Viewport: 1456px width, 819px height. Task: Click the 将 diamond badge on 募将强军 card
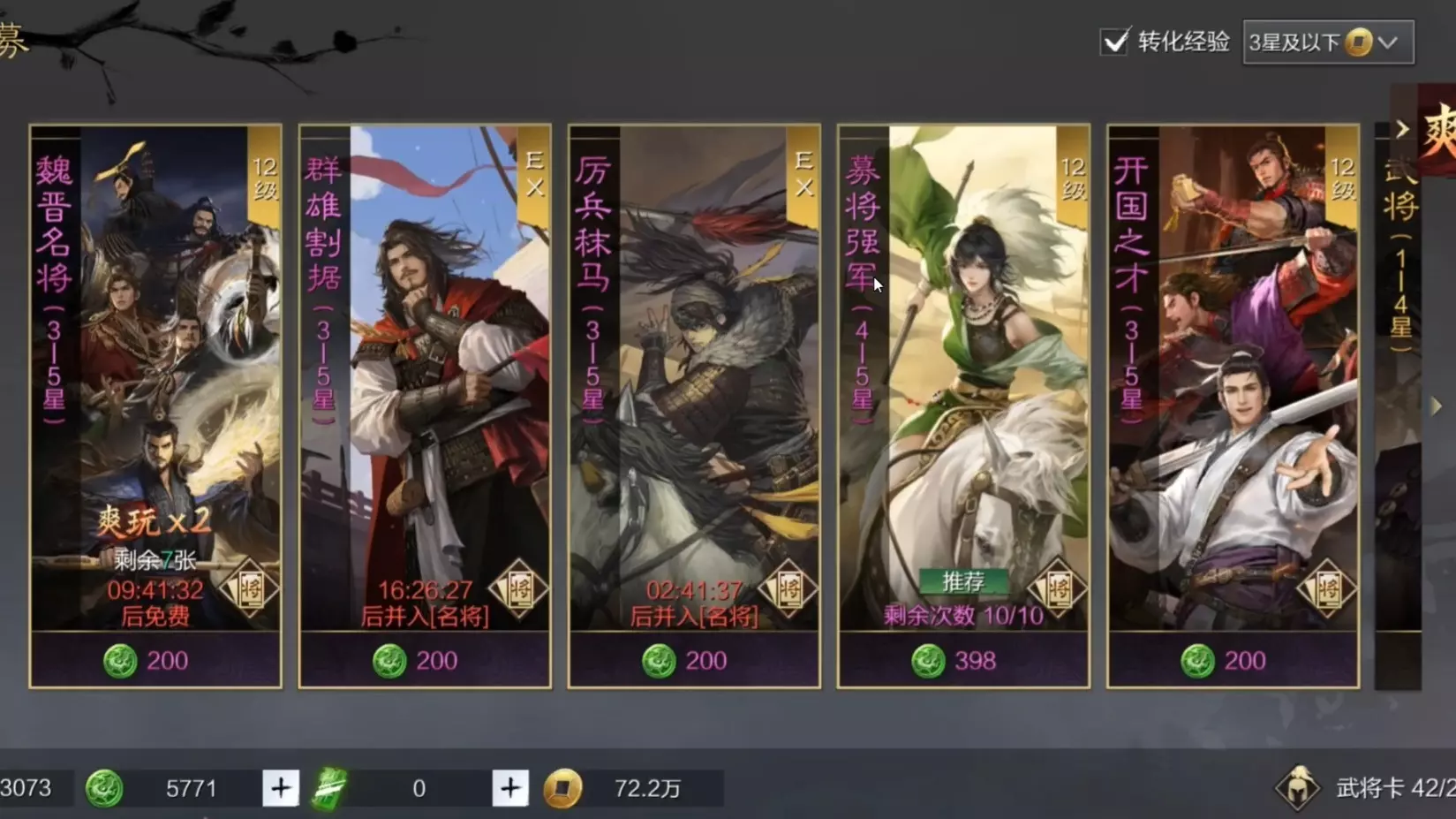[x=1058, y=588]
